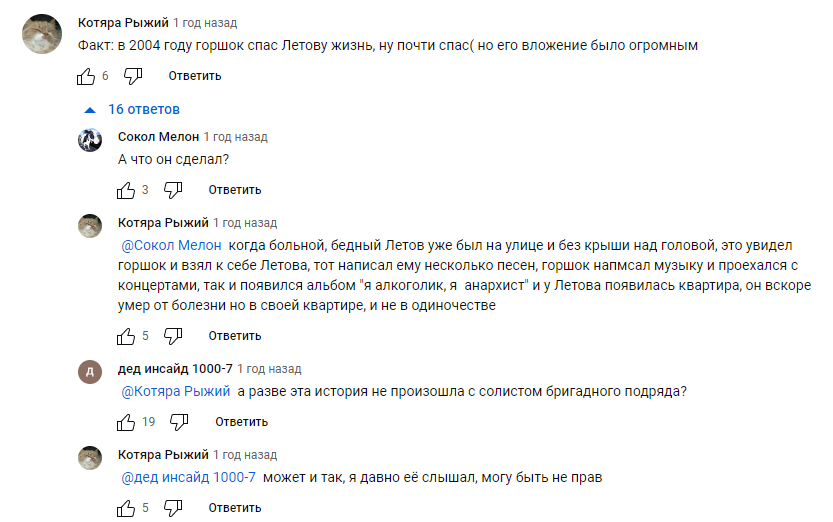Like the long reply about Летов's apartment
Viewport: 833px width, 522px height.
pos(126,336)
